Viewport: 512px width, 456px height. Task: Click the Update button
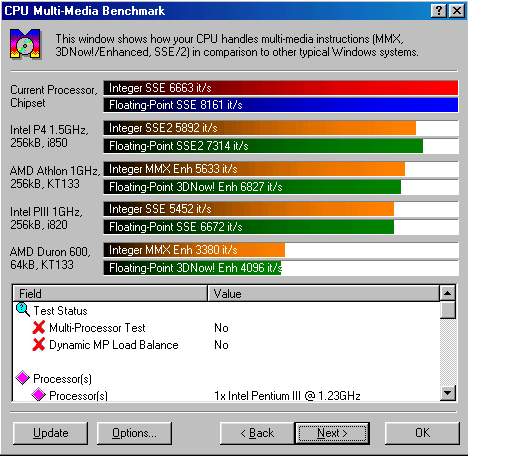point(50,433)
